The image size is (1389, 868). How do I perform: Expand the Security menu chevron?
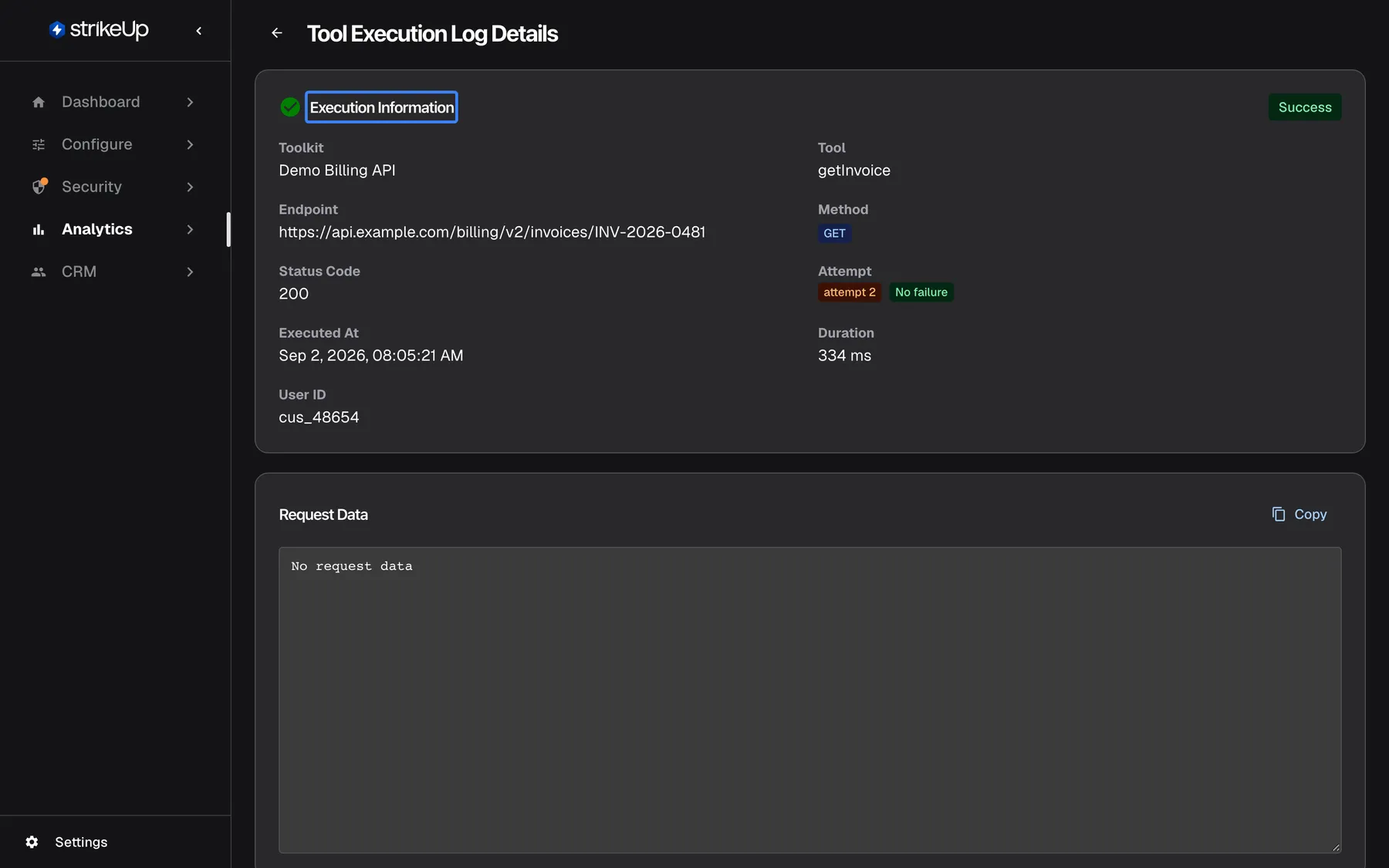tap(190, 187)
